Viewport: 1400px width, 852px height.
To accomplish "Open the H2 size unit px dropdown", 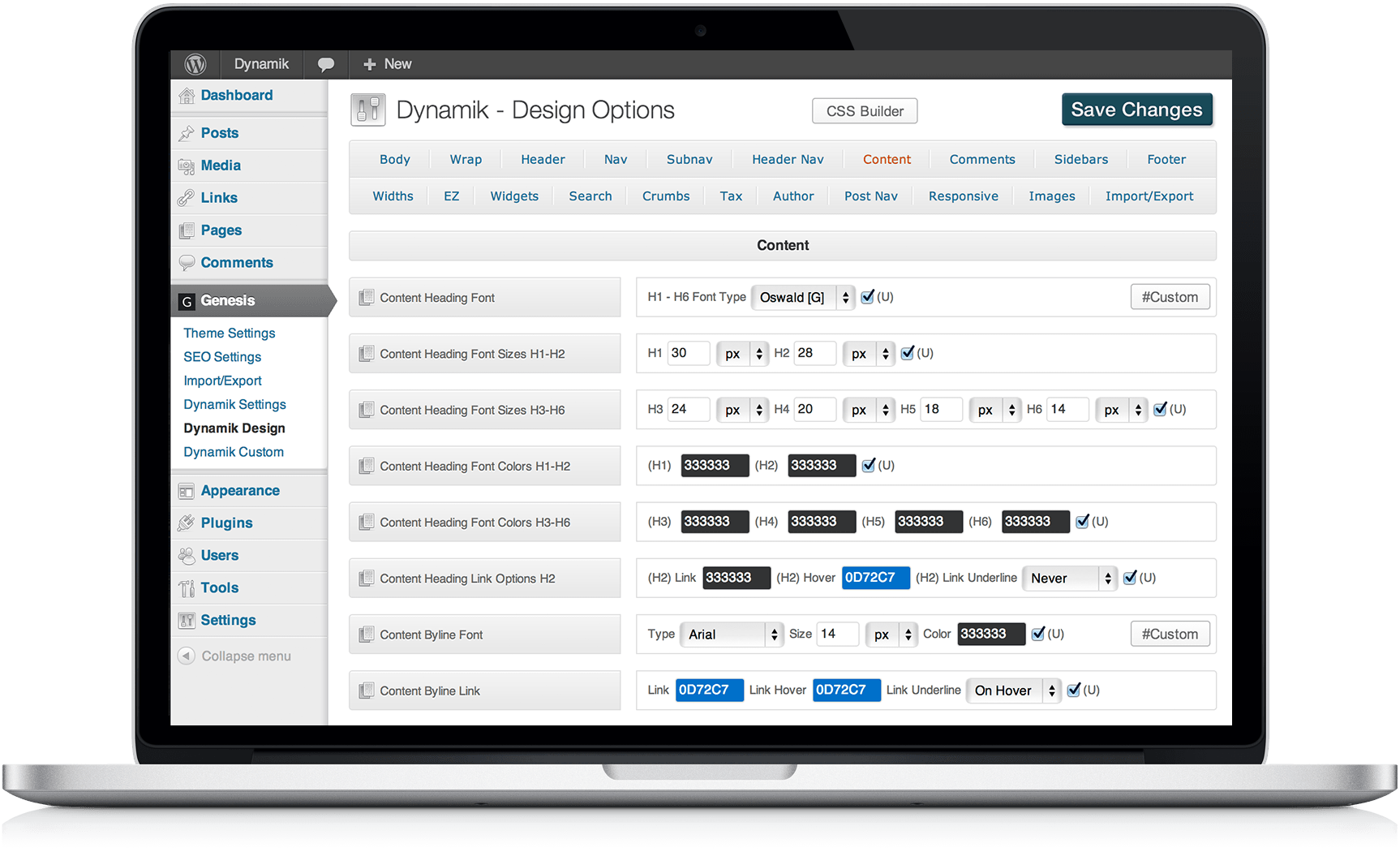I will point(869,354).
